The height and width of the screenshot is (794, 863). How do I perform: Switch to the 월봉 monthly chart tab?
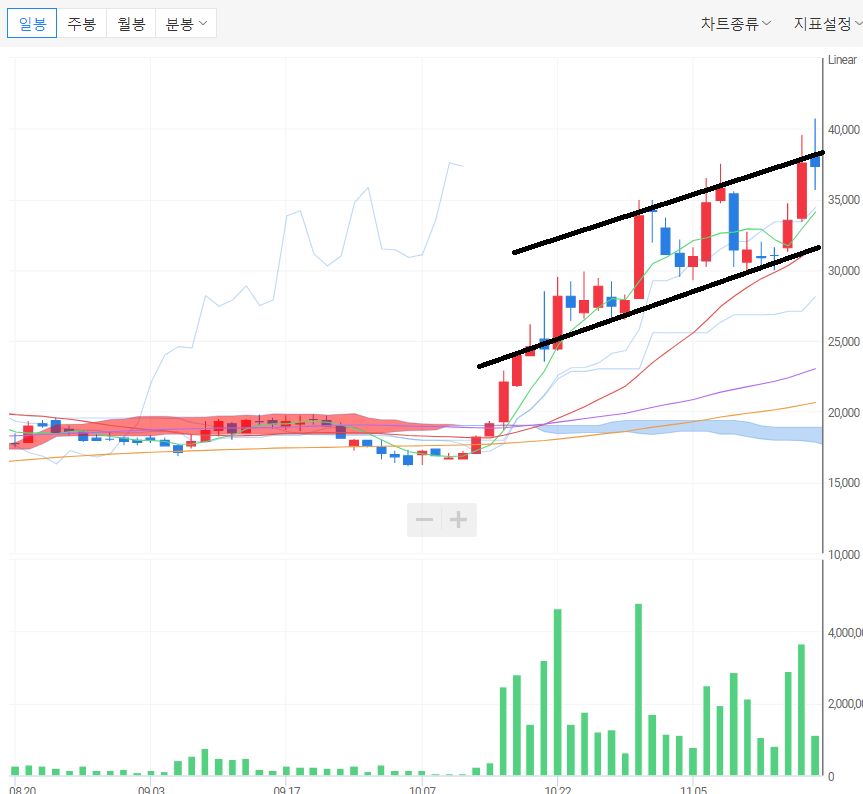[131, 24]
